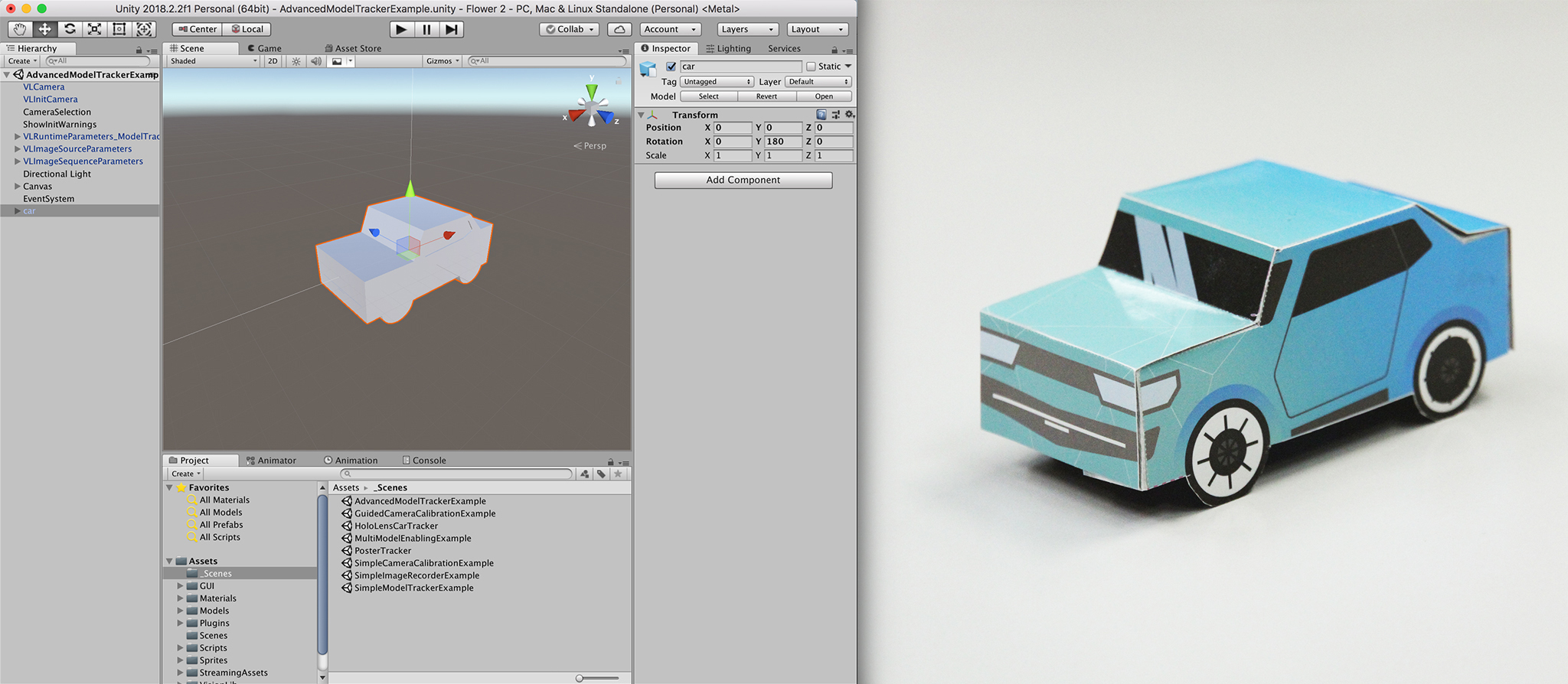Image resolution: width=1568 pixels, height=684 pixels.
Task: Toggle pivot Center button
Action: 198,29
